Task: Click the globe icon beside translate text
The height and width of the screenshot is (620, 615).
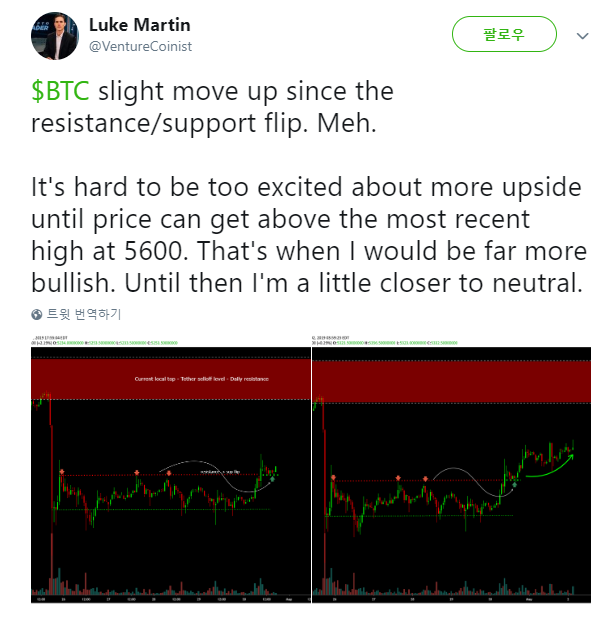Action: [x=37, y=314]
